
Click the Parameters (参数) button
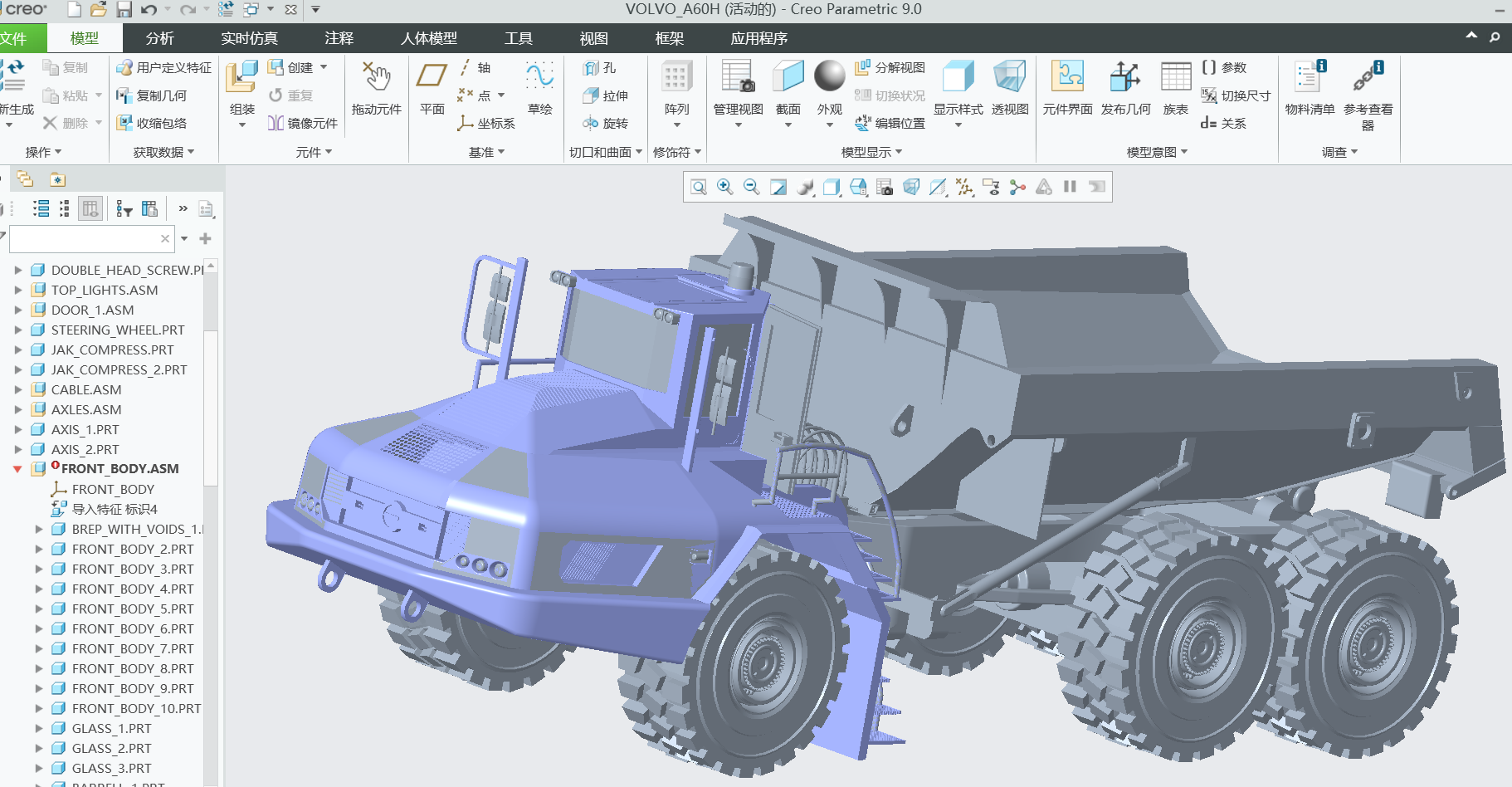pyautogui.click(x=1224, y=67)
